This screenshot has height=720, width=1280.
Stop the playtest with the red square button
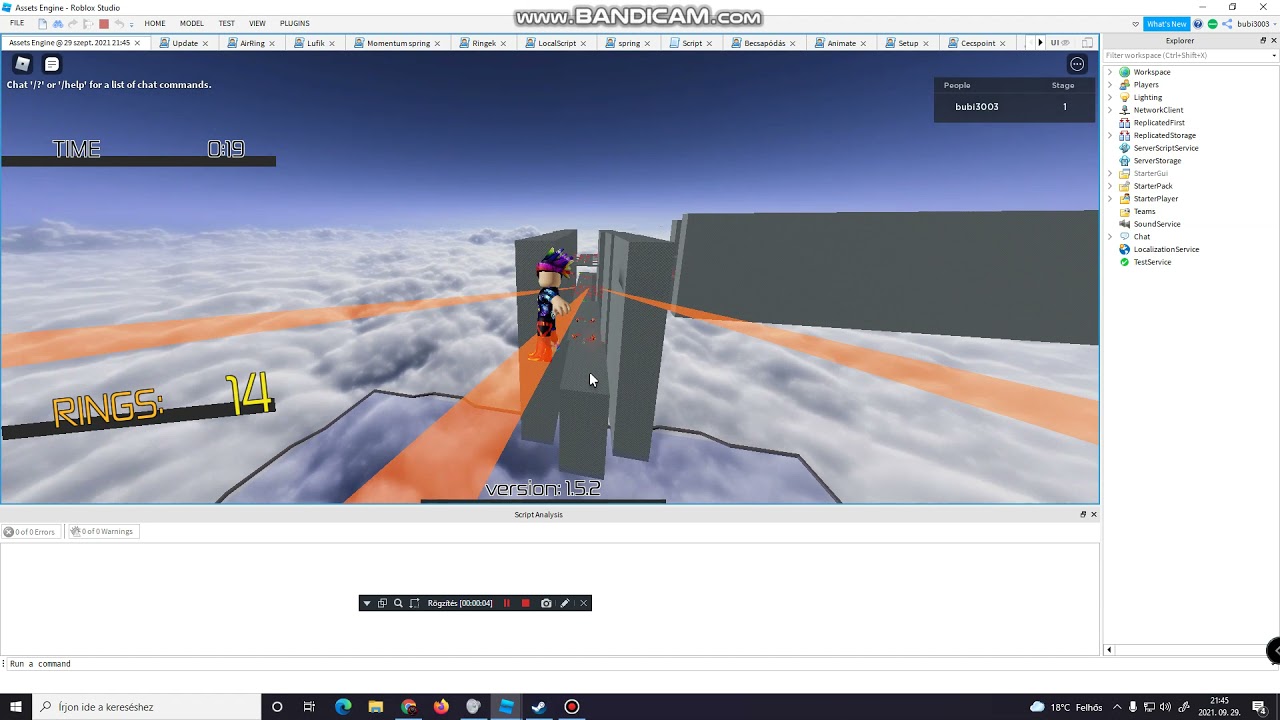pos(103,24)
